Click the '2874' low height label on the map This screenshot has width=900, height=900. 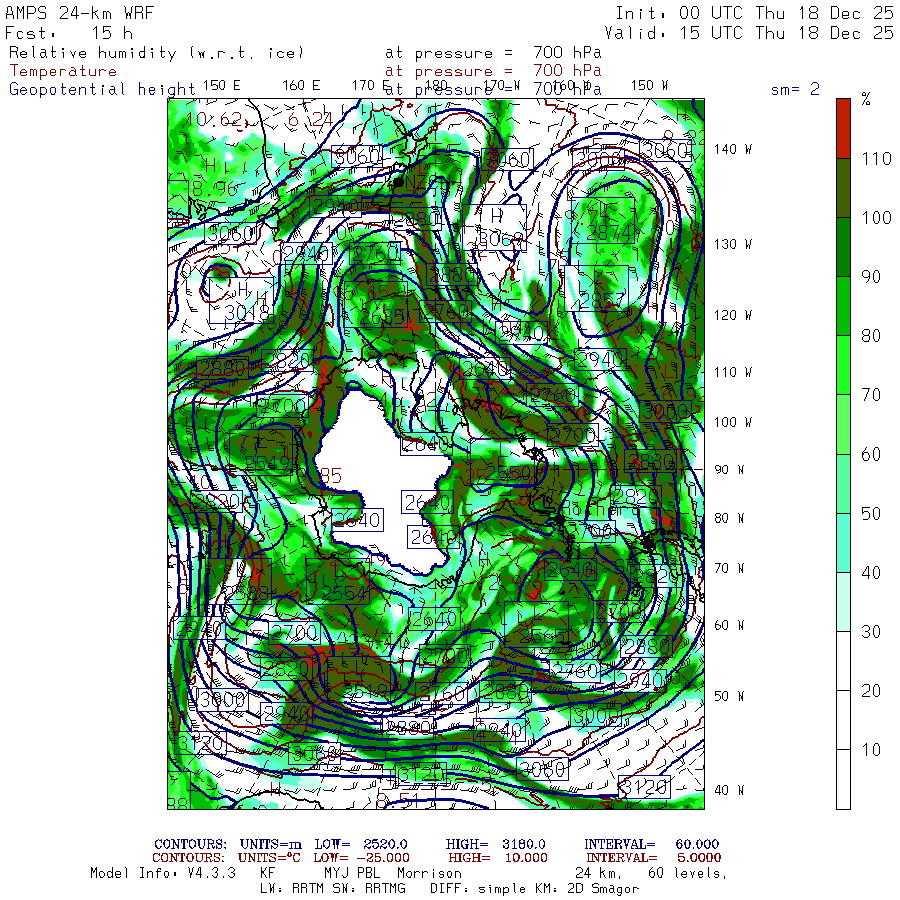pyautogui.click(x=608, y=234)
